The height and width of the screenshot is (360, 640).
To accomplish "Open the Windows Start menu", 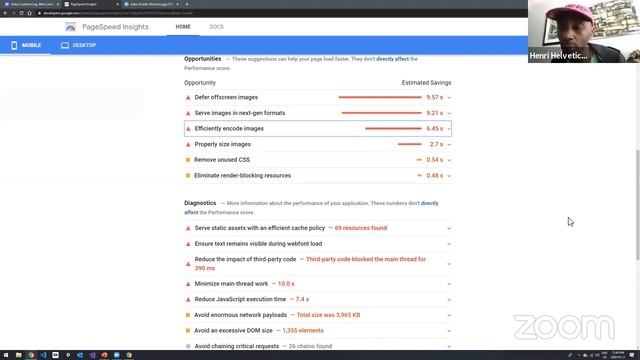I will coord(6,355).
